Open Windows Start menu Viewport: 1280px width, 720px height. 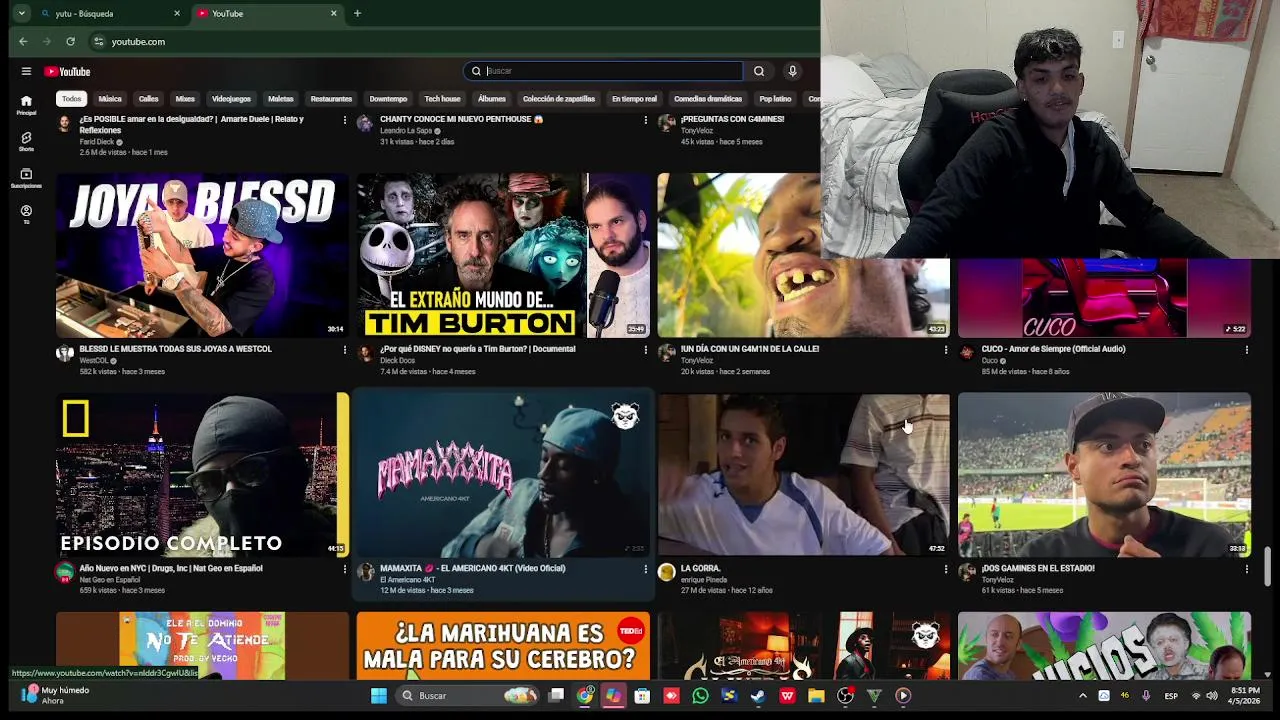coord(379,695)
